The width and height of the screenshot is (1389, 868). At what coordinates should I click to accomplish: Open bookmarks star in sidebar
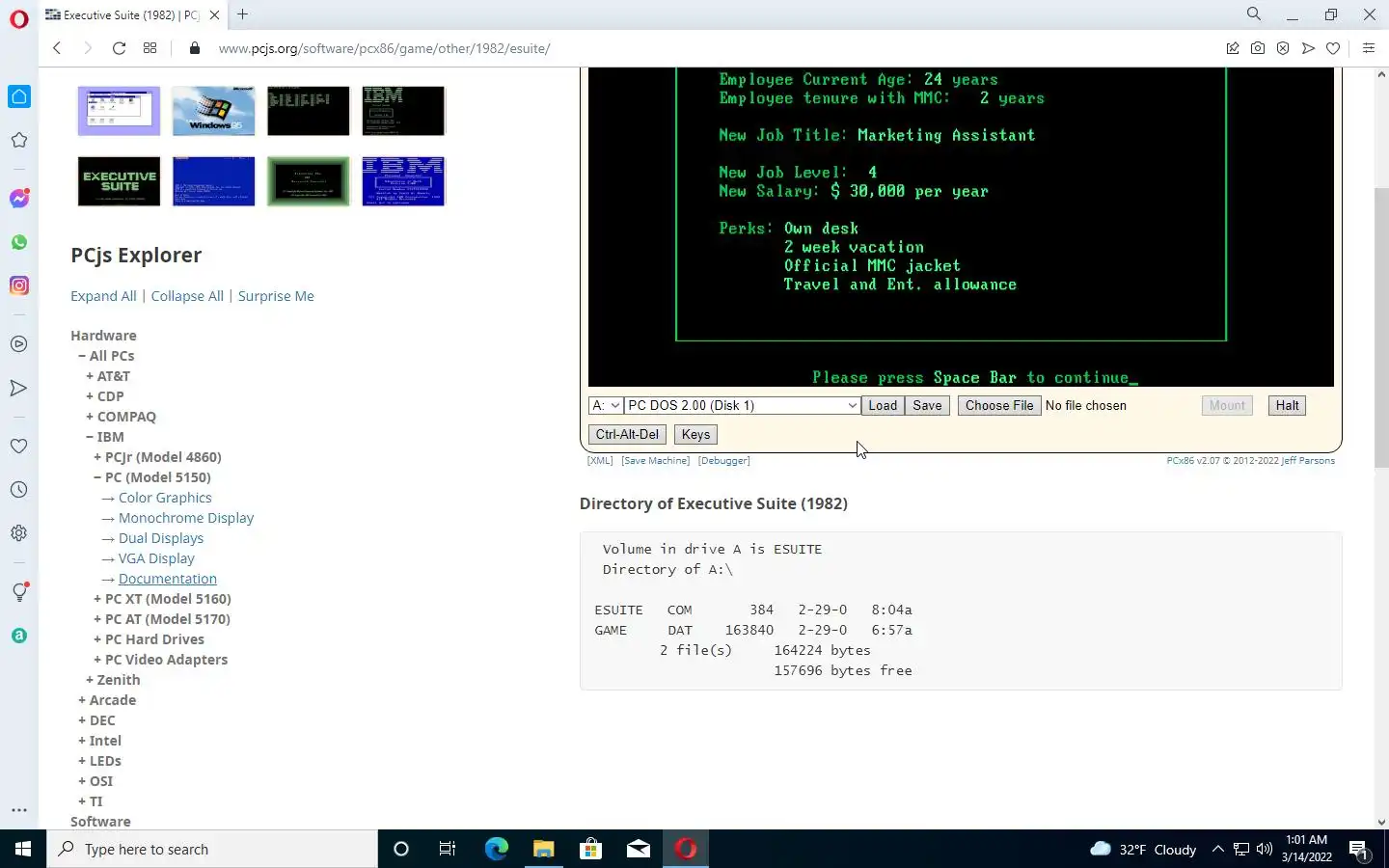point(19,141)
